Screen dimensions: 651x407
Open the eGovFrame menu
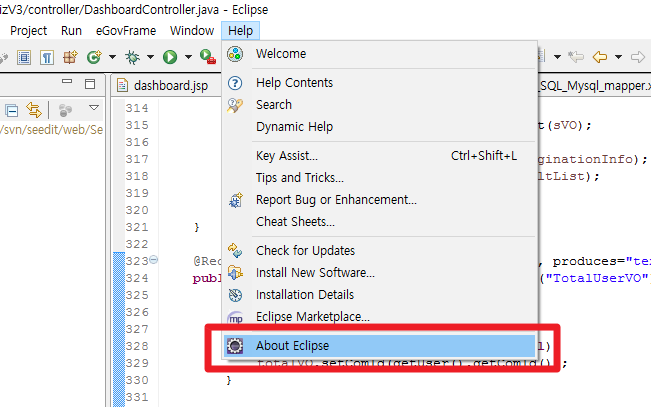coord(126,31)
